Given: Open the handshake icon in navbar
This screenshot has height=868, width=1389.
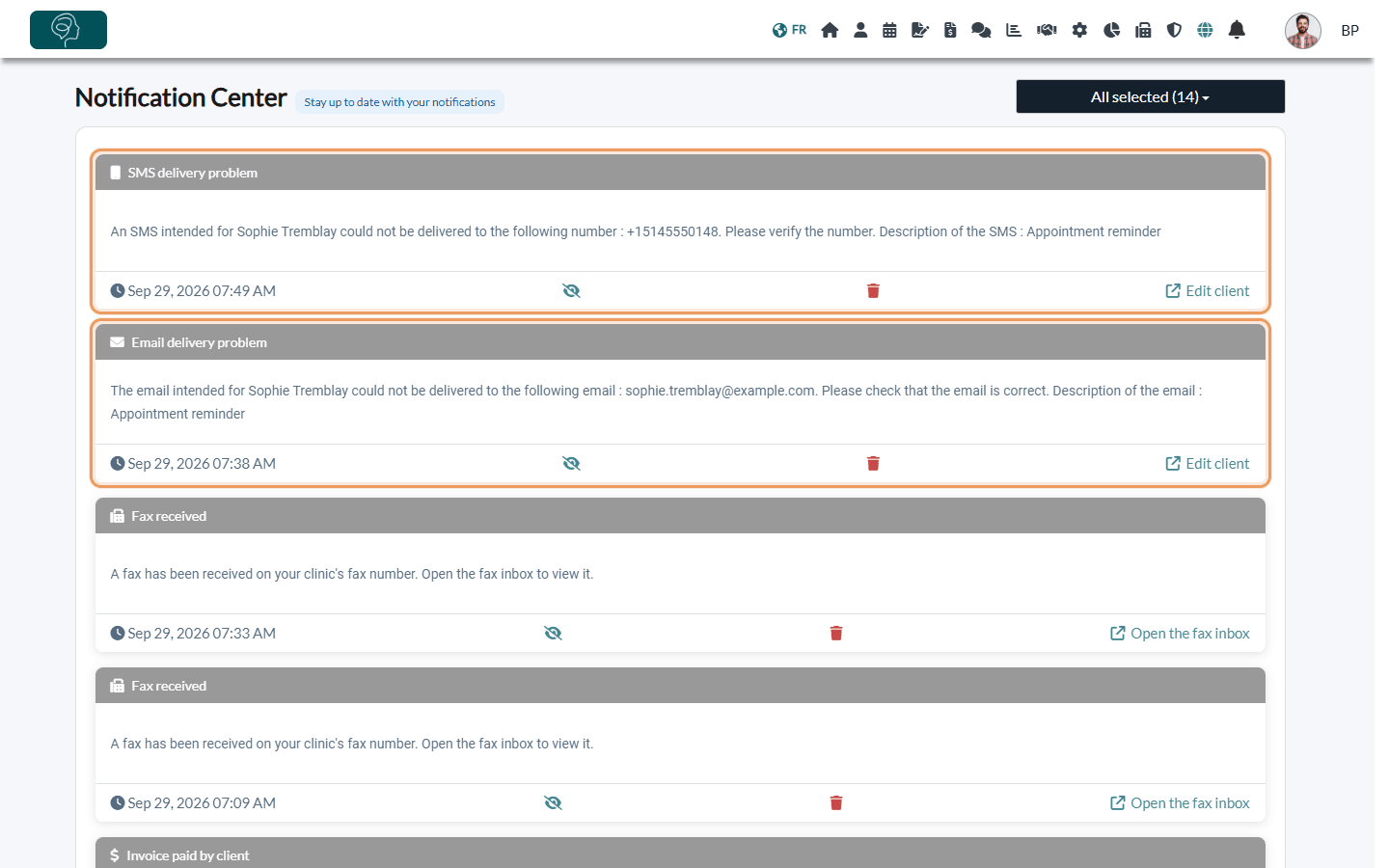Looking at the screenshot, I should (x=1047, y=30).
